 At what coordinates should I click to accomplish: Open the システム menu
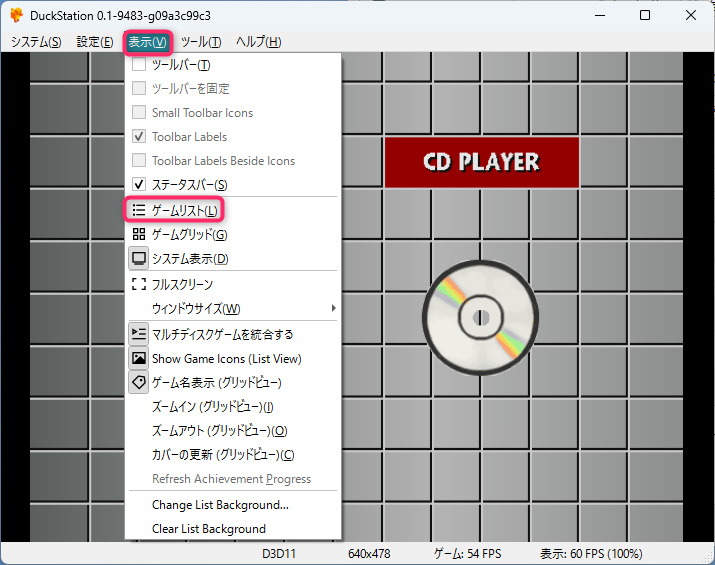point(35,42)
